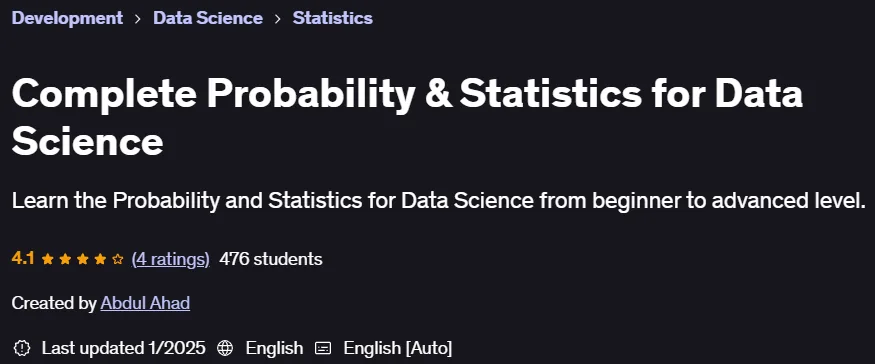
Task: Click the fifth outlined rating star
Action: [118, 260]
